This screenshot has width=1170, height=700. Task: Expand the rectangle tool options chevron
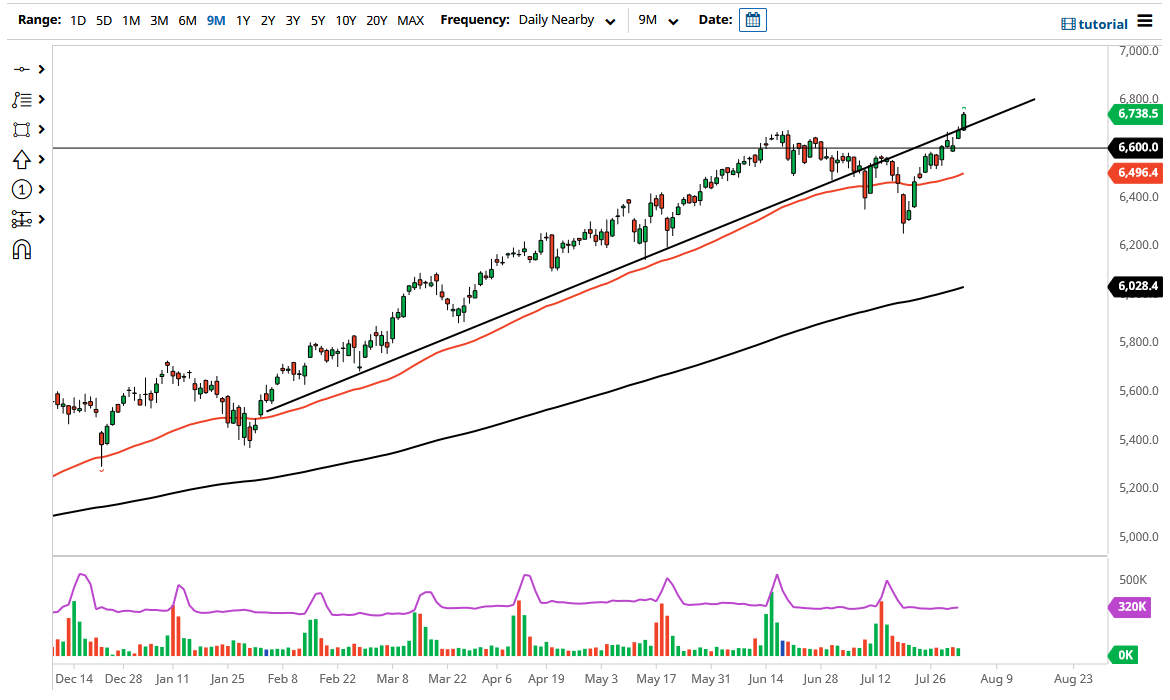[40, 129]
